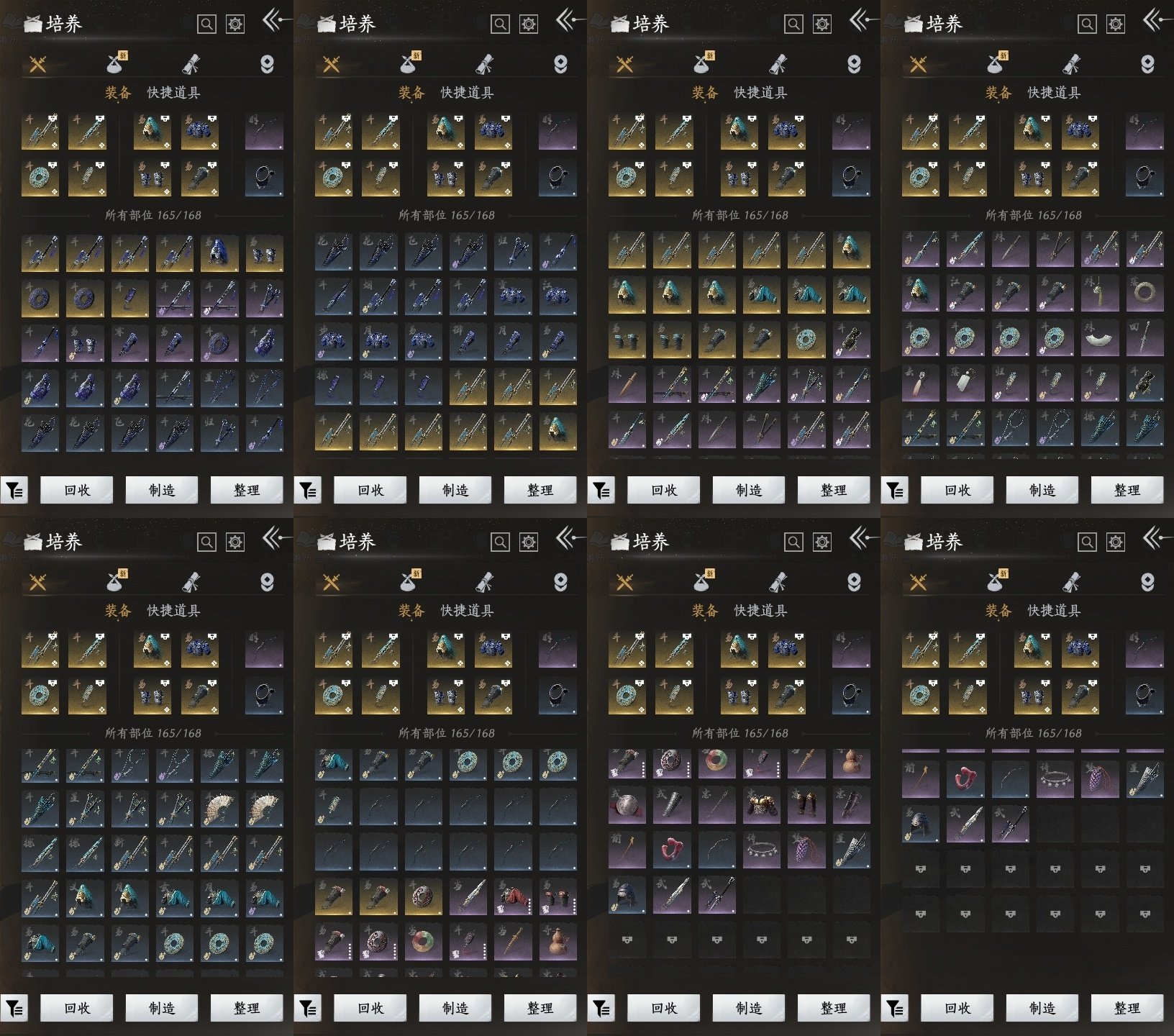Expand the 所有部位 165/168 header in top-left panel
Image resolution: width=1174 pixels, height=1036 pixels.
(x=153, y=215)
